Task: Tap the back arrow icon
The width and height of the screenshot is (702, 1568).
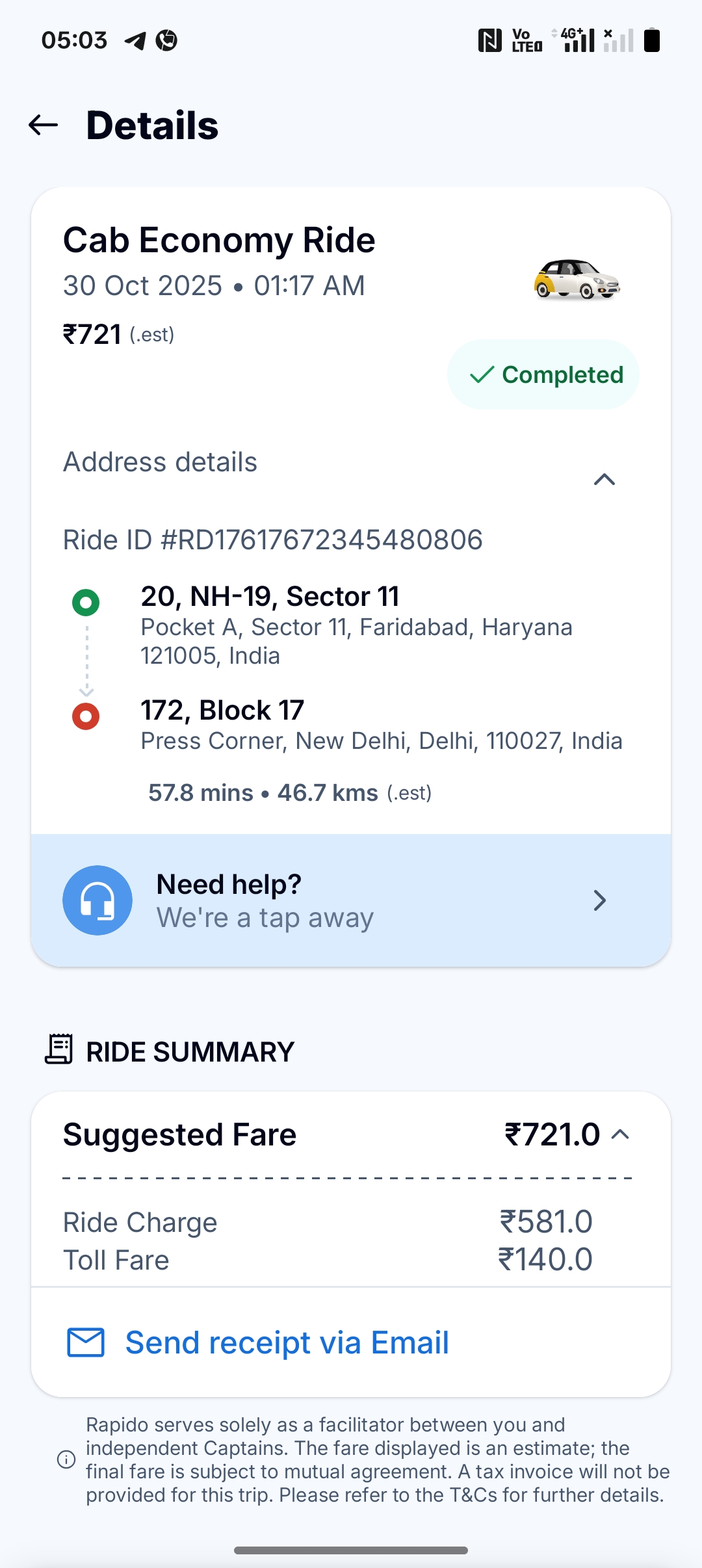Action: (x=44, y=125)
